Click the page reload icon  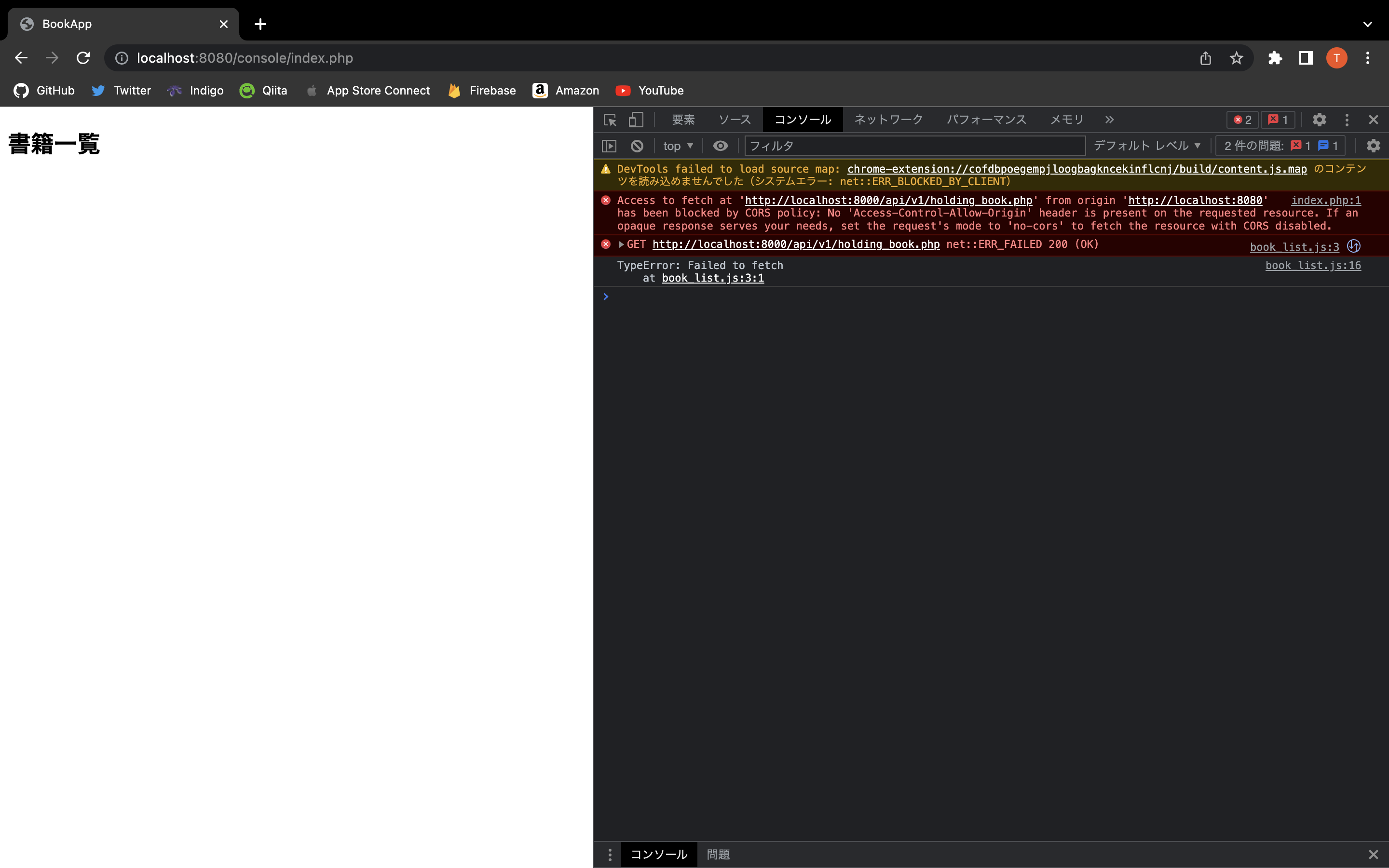coord(83,58)
